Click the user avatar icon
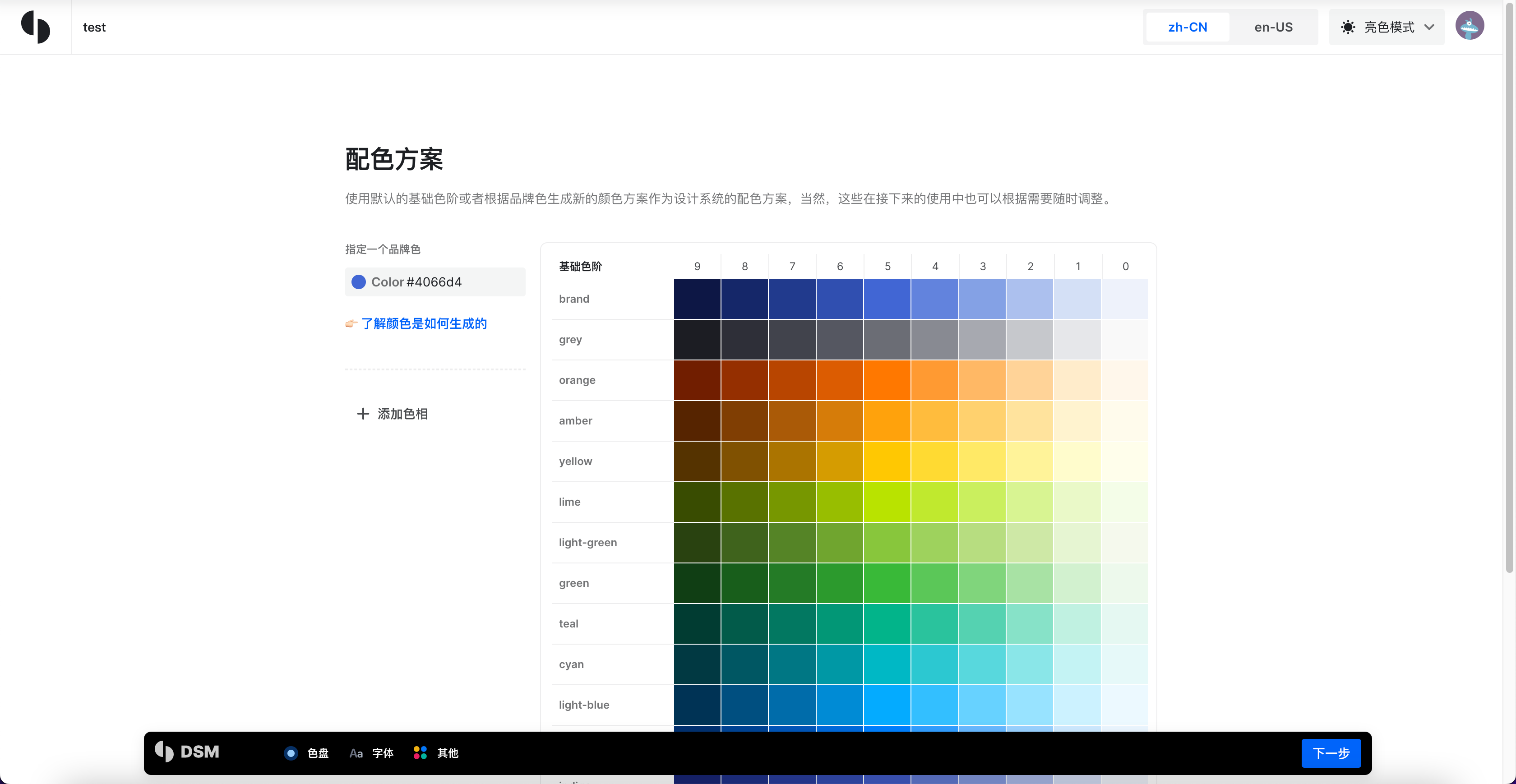Viewport: 1516px width, 784px height. tap(1469, 26)
